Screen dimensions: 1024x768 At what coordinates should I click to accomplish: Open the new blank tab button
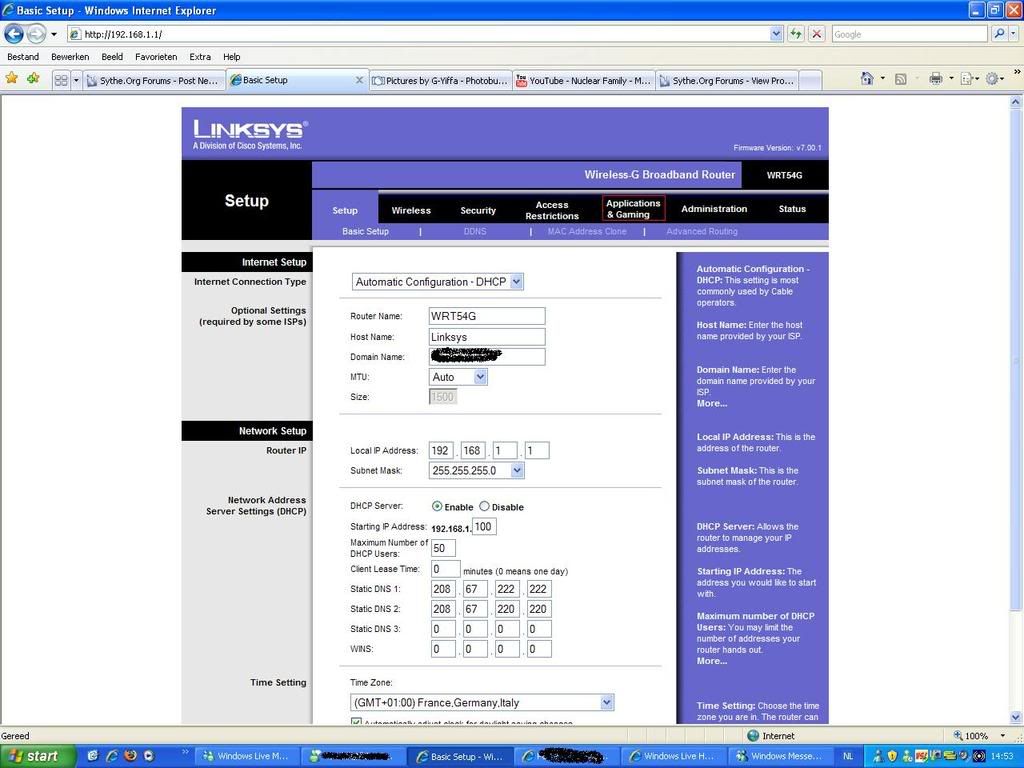click(x=810, y=80)
